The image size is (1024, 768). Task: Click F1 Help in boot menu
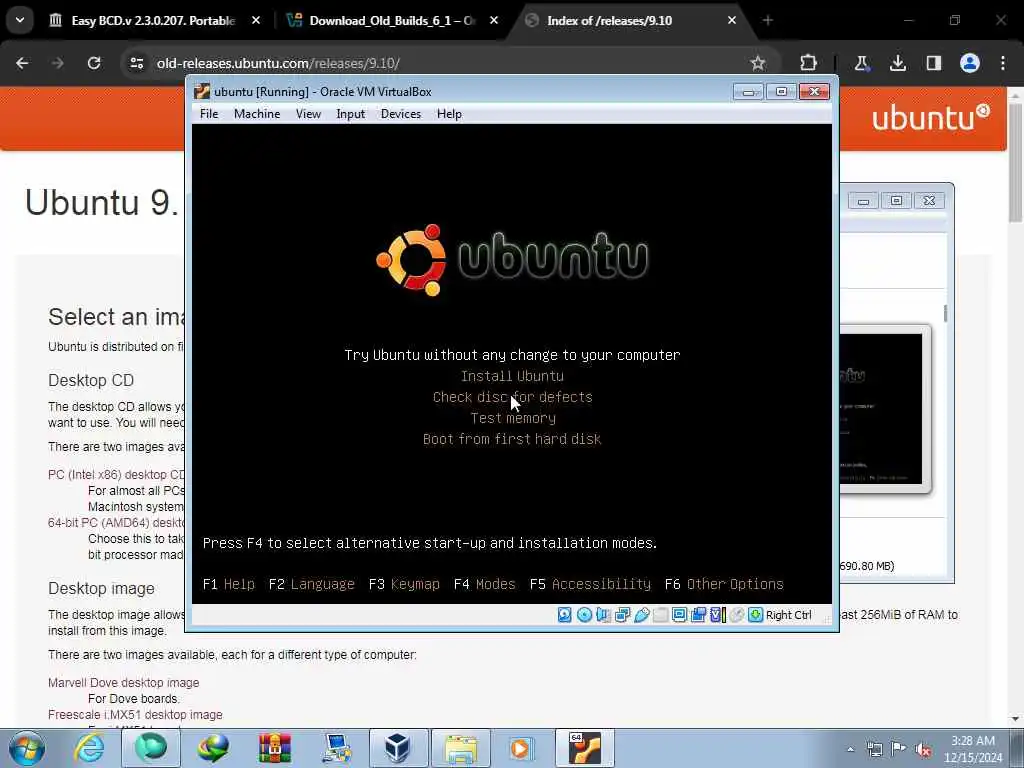pyautogui.click(x=229, y=584)
